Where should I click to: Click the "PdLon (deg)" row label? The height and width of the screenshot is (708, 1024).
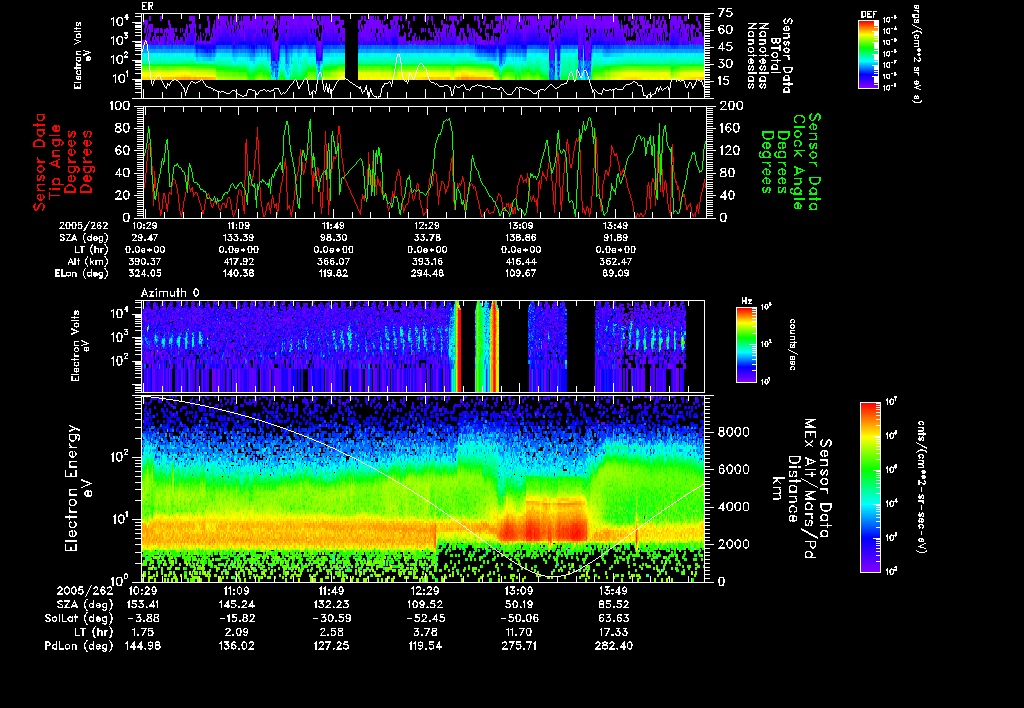79,646
